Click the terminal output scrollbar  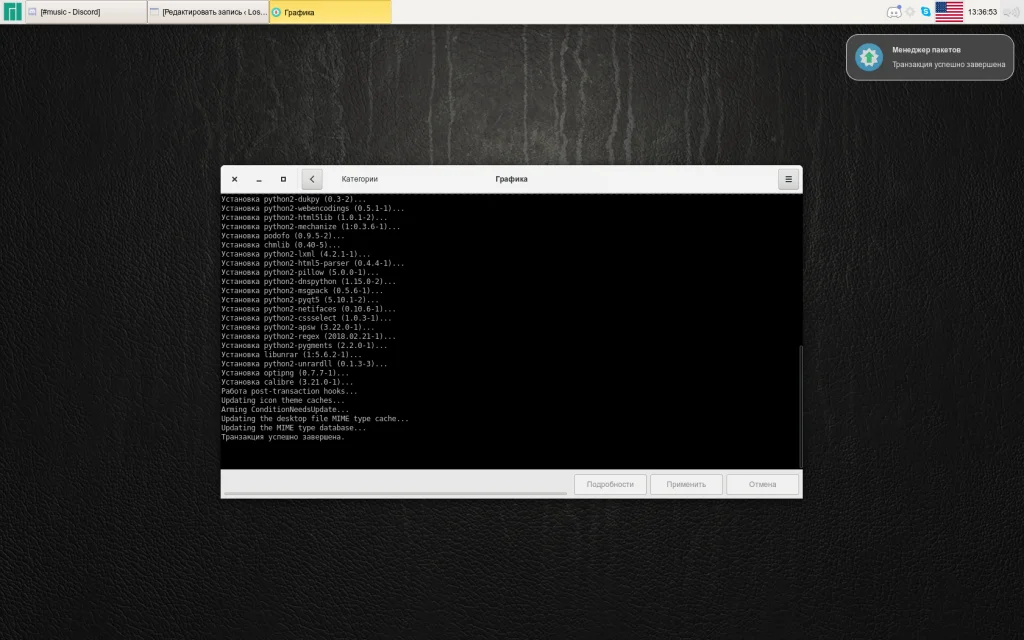point(801,406)
